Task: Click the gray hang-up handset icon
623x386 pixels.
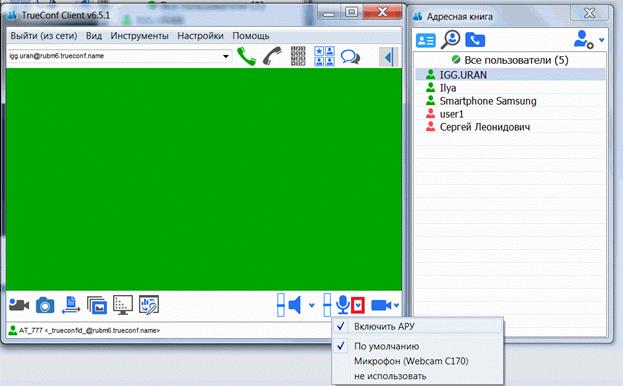Action: pyautogui.click(x=272, y=56)
